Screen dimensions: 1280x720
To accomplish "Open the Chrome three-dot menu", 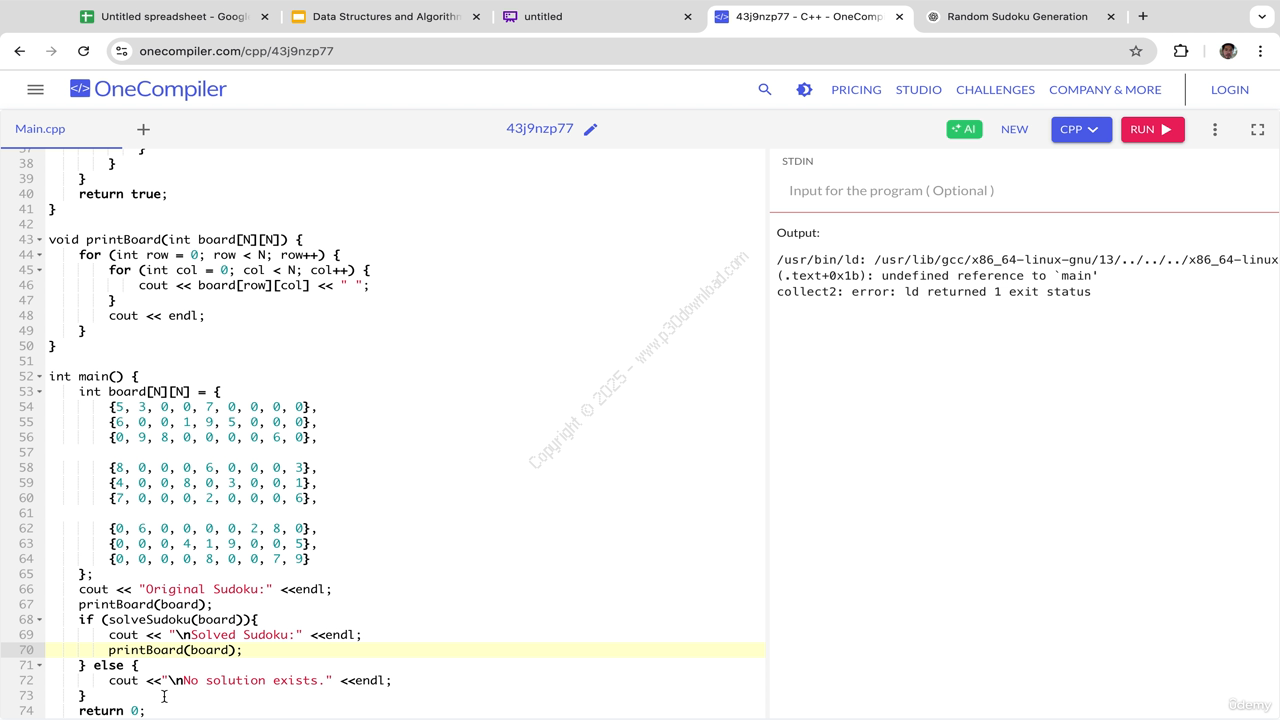I will coord(1260,51).
